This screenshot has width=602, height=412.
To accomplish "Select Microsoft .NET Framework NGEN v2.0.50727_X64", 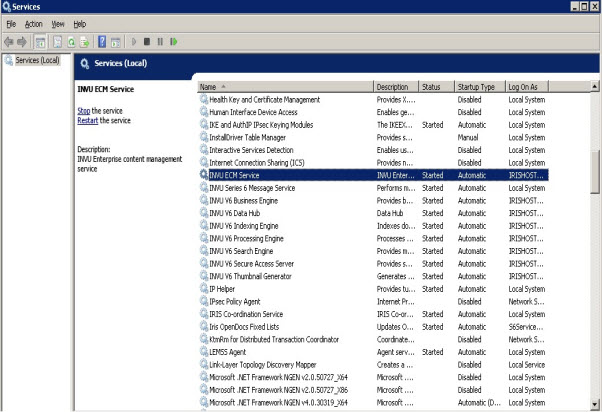I will [278, 377].
